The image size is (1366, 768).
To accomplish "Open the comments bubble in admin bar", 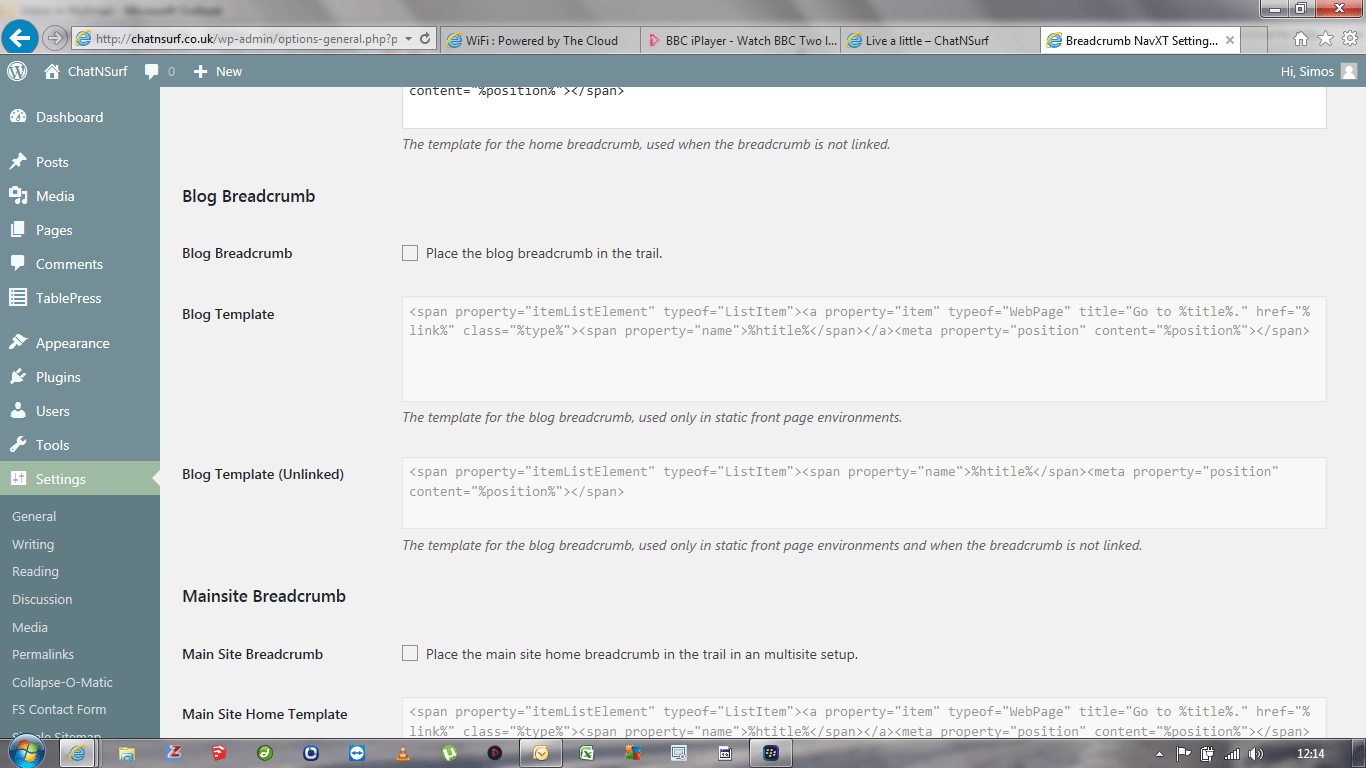I will 152,71.
